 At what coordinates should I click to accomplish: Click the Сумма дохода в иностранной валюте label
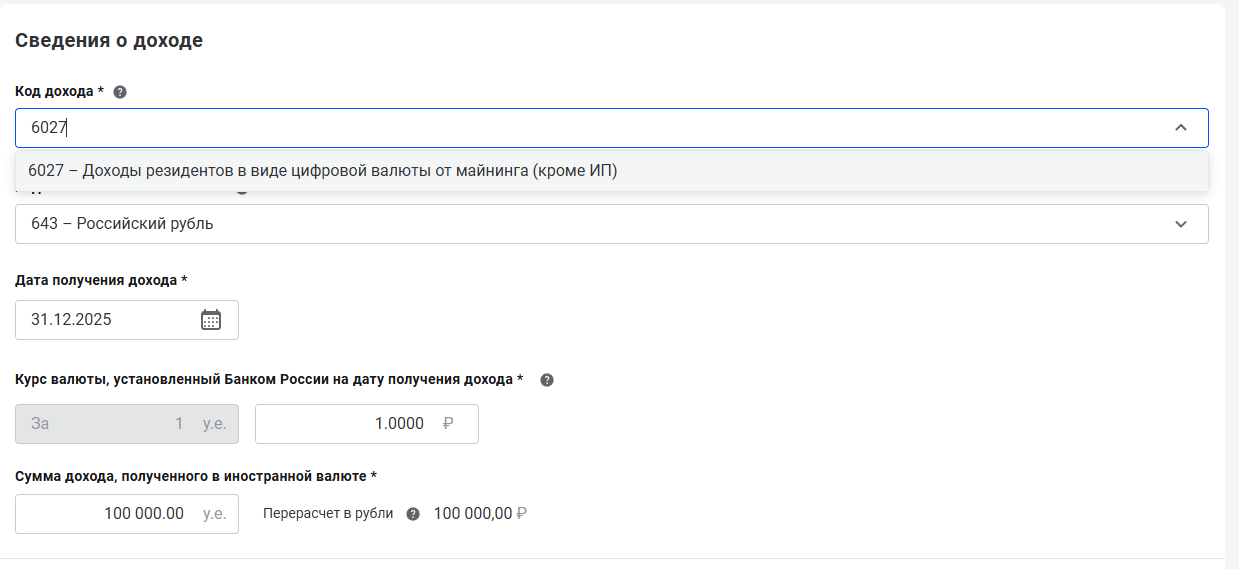pyautogui.click(x=195, y=476)
